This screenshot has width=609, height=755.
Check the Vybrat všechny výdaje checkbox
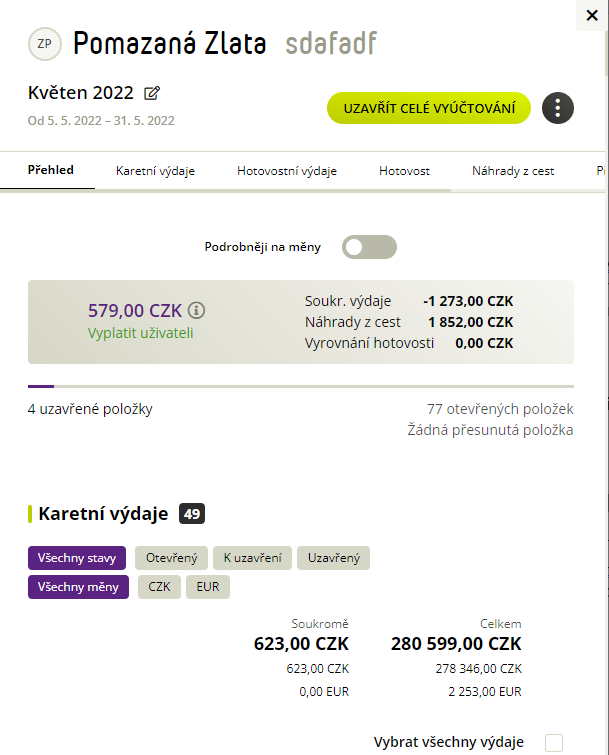pos(554,742)
